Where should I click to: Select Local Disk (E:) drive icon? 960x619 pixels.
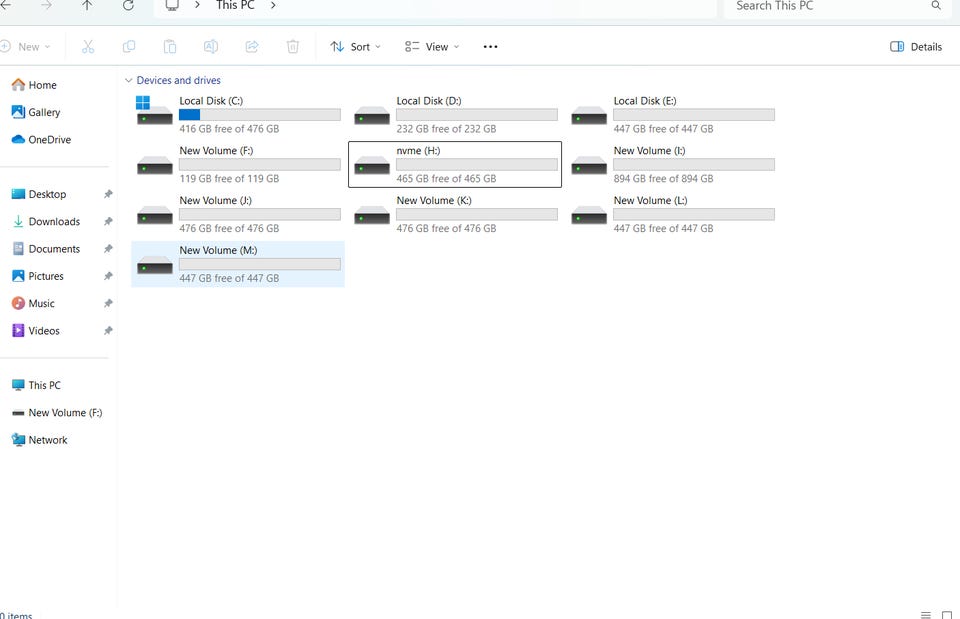click(x=589, y=115)
